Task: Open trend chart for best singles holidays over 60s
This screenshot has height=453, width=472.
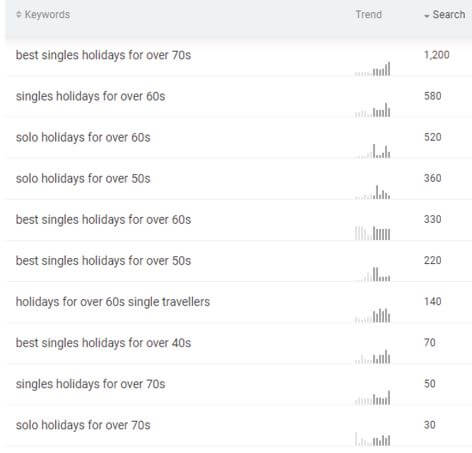Action: coord(372,233)
